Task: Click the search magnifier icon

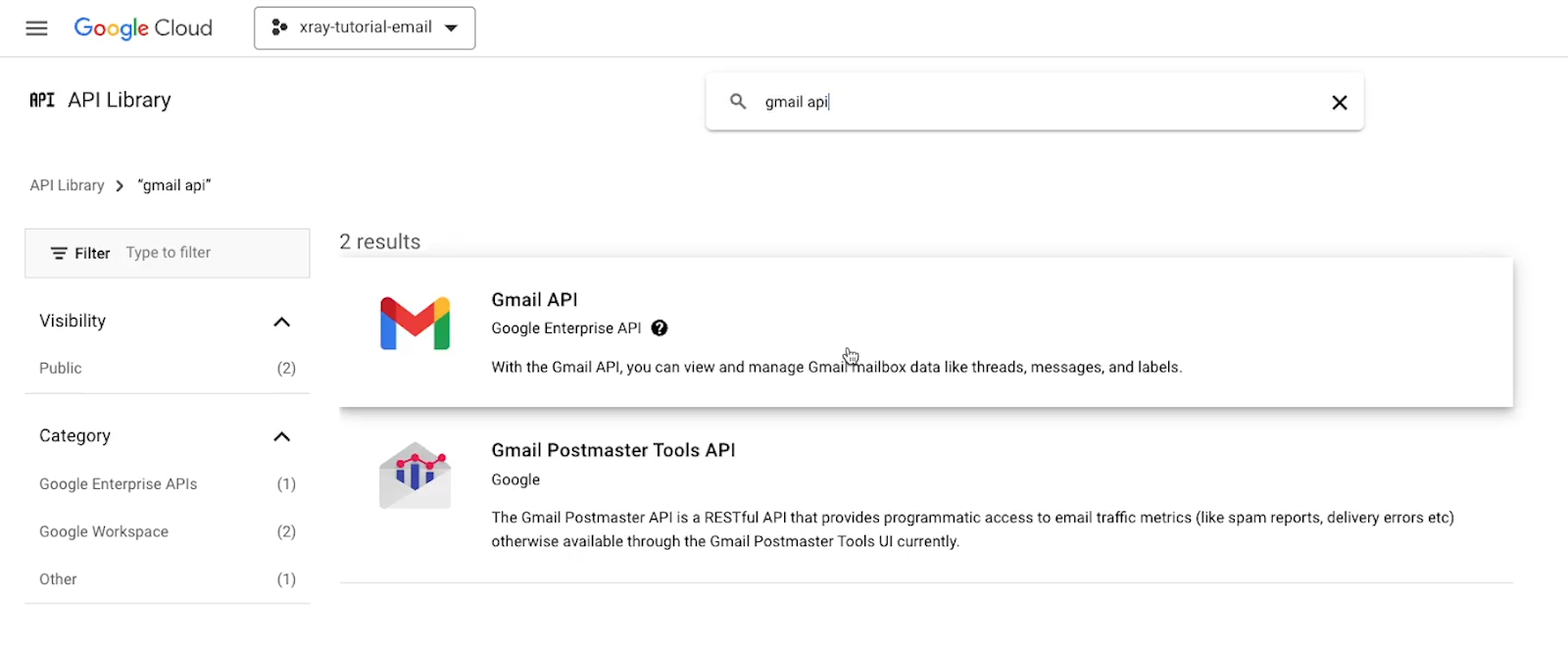Action: 738,101
